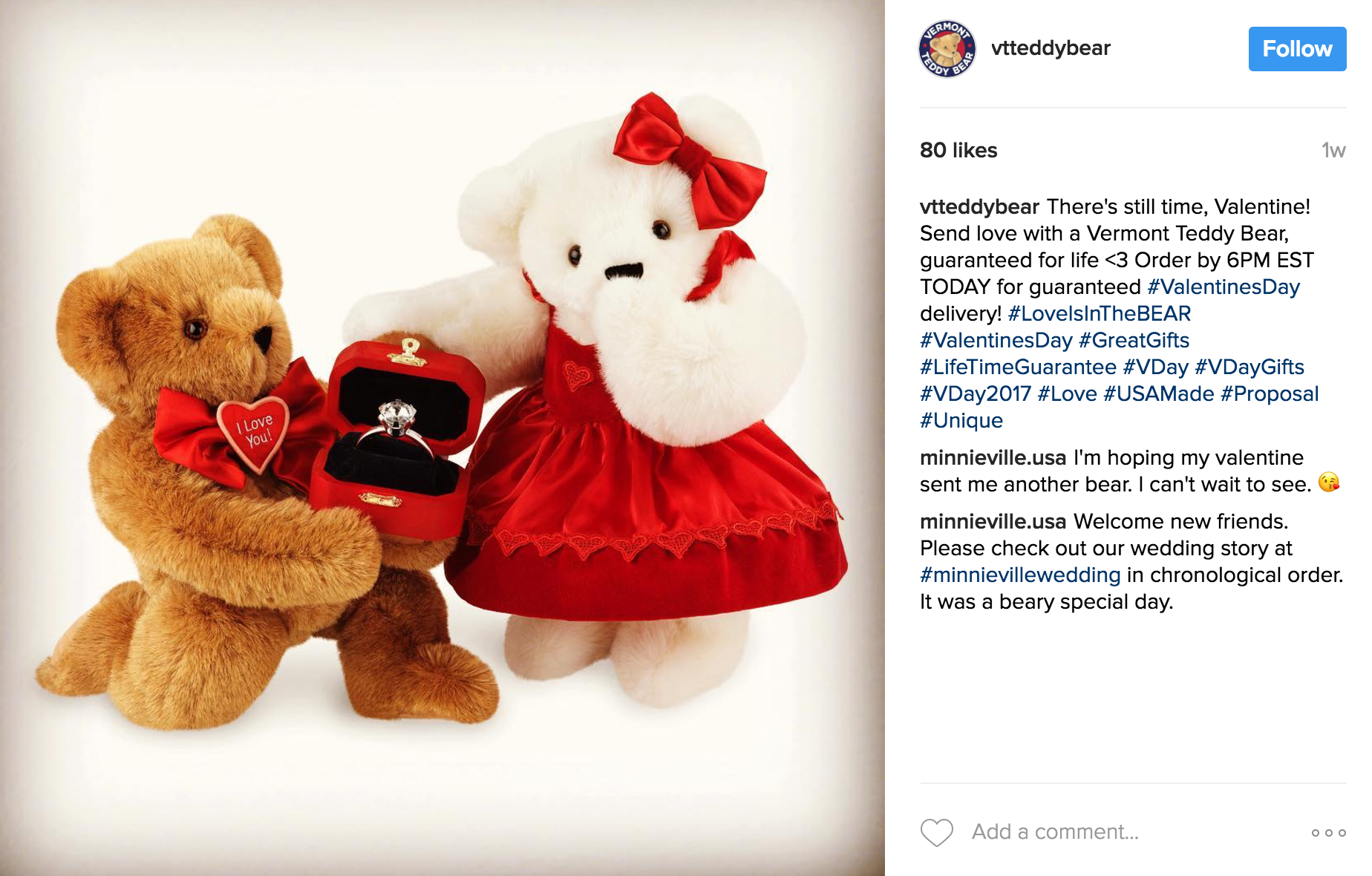View the 80 likes list
1372x876 pixels.
coord(958,150)
